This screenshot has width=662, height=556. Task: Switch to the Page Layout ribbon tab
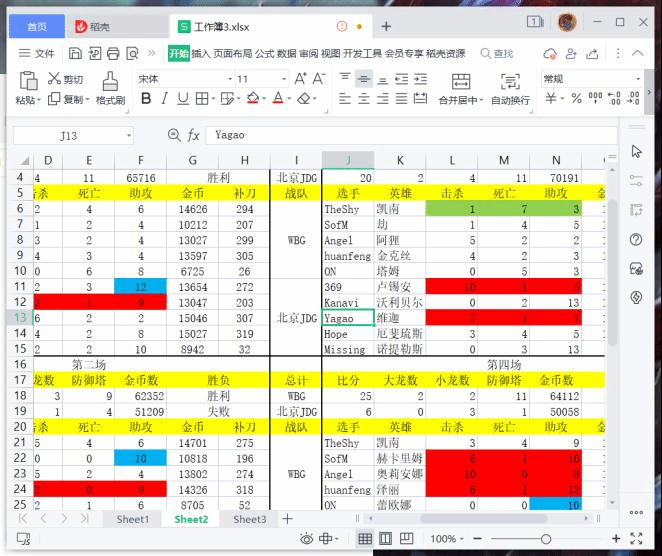coord(233,54)
